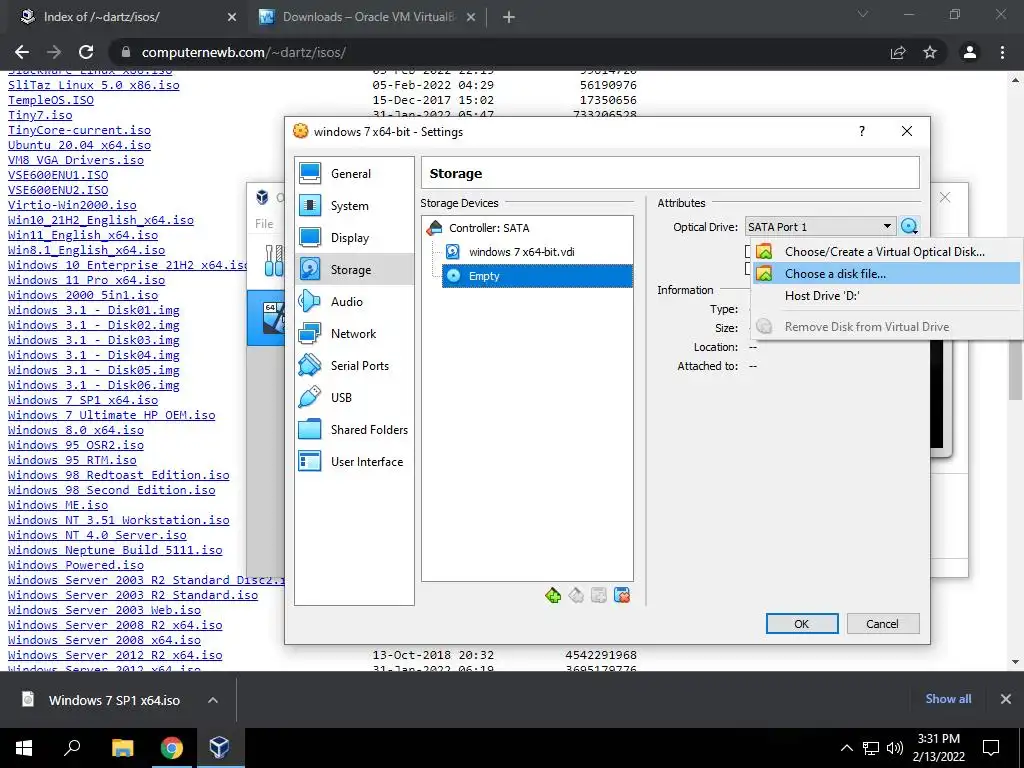
Task: Open Windows taskbar search
Action: click(72, 748)
